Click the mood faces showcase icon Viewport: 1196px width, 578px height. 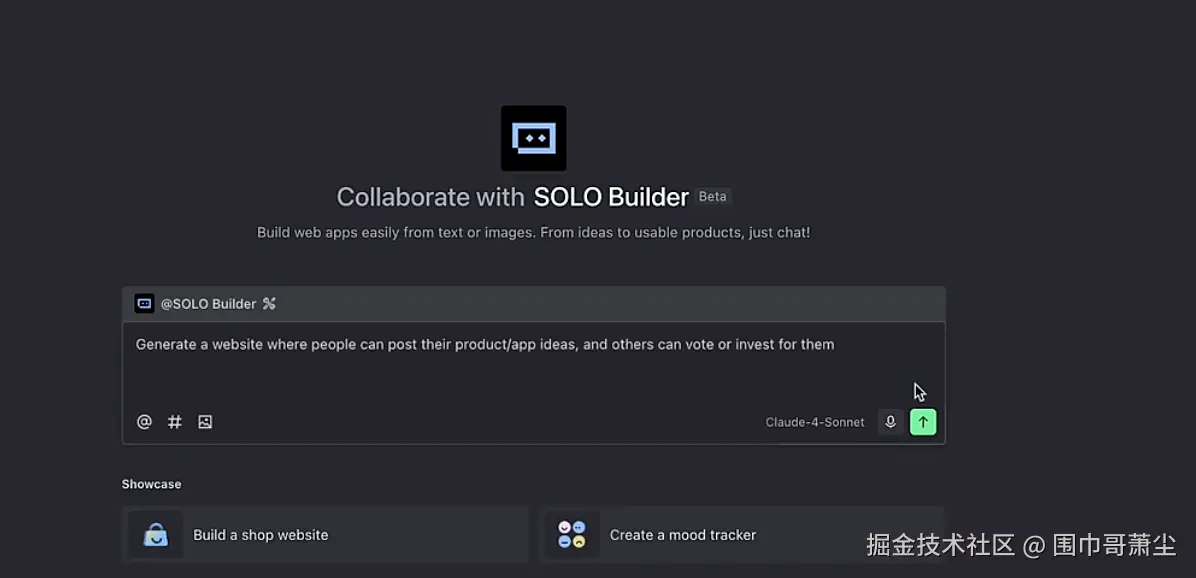click(571, 535)
